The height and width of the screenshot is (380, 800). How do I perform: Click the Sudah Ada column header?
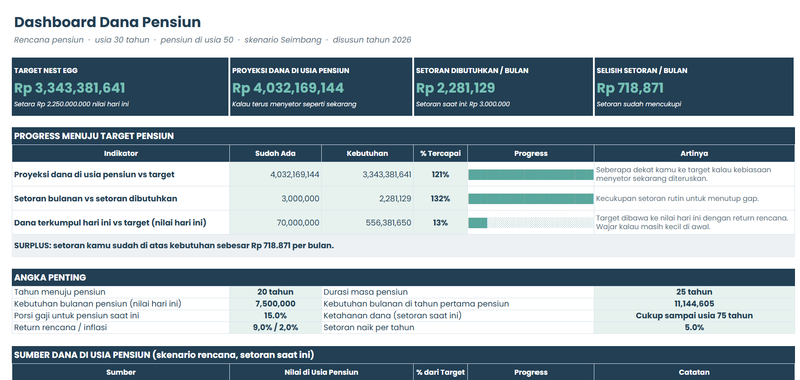pos(276,154)
